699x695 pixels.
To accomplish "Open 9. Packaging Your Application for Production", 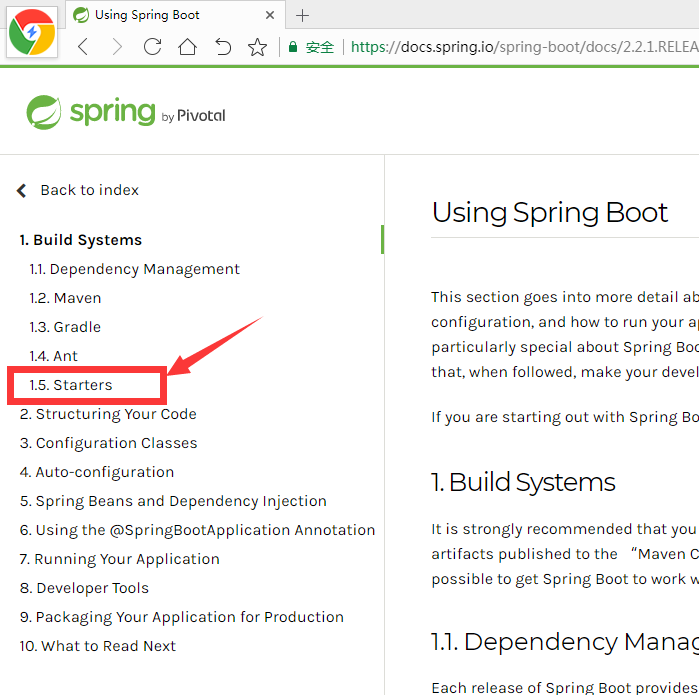I will tap(182, 617).
